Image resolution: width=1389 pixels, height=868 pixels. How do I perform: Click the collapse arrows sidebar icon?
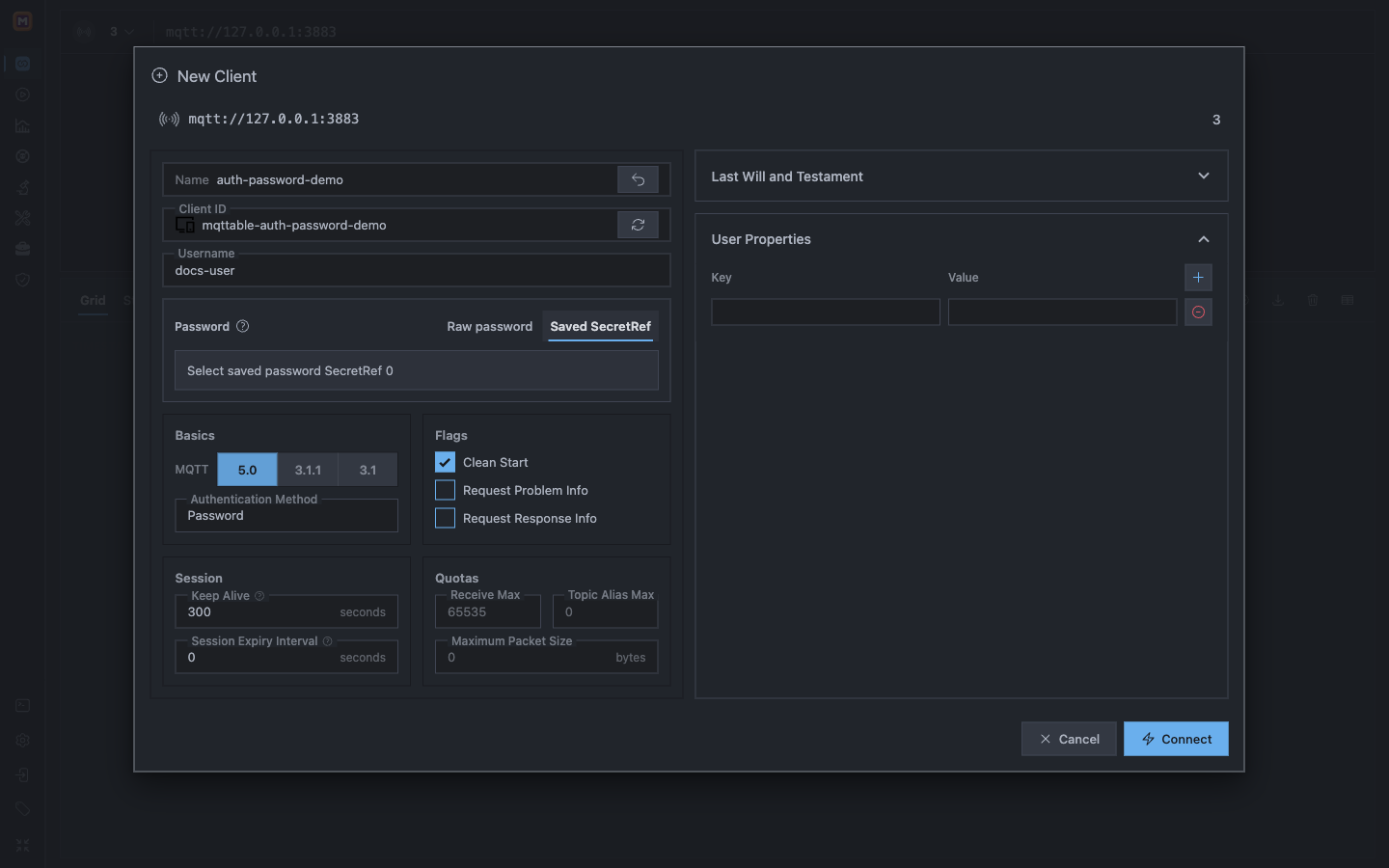tap(22, 845)
